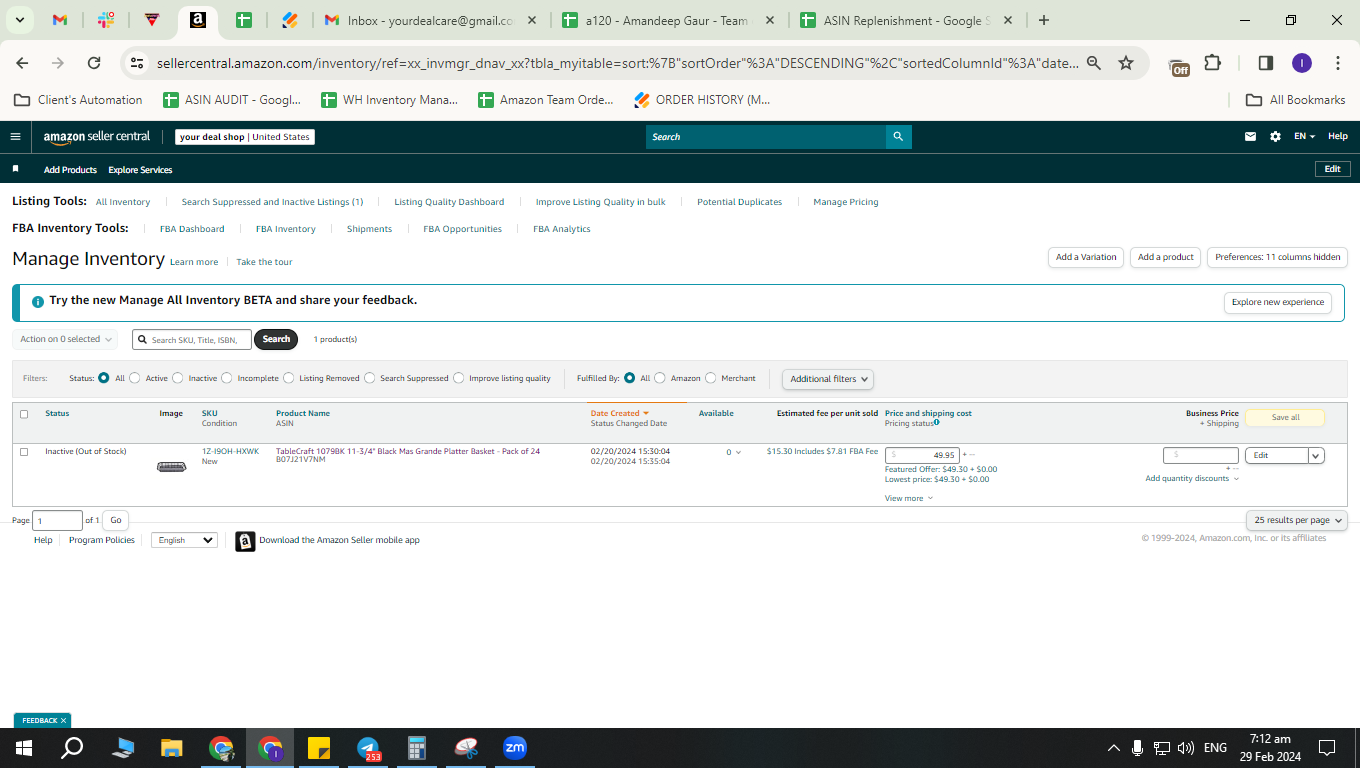Image resolution: width=1360 pixels, height=768 pixels.
Task: Open the Chrome three-dot menu
Action: [1338, 63]
